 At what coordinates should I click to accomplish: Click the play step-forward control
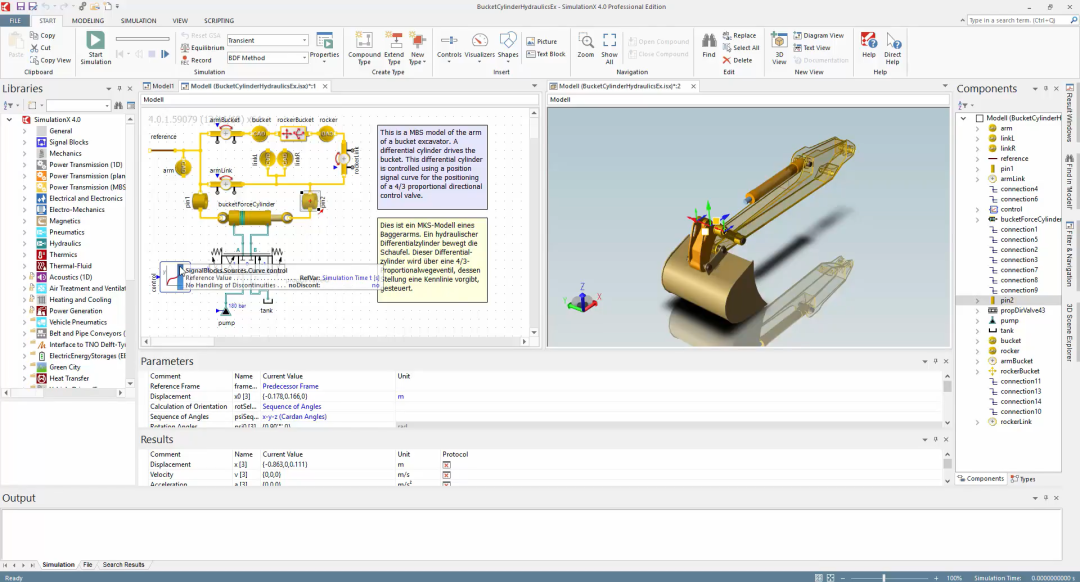tap(165, 54)
